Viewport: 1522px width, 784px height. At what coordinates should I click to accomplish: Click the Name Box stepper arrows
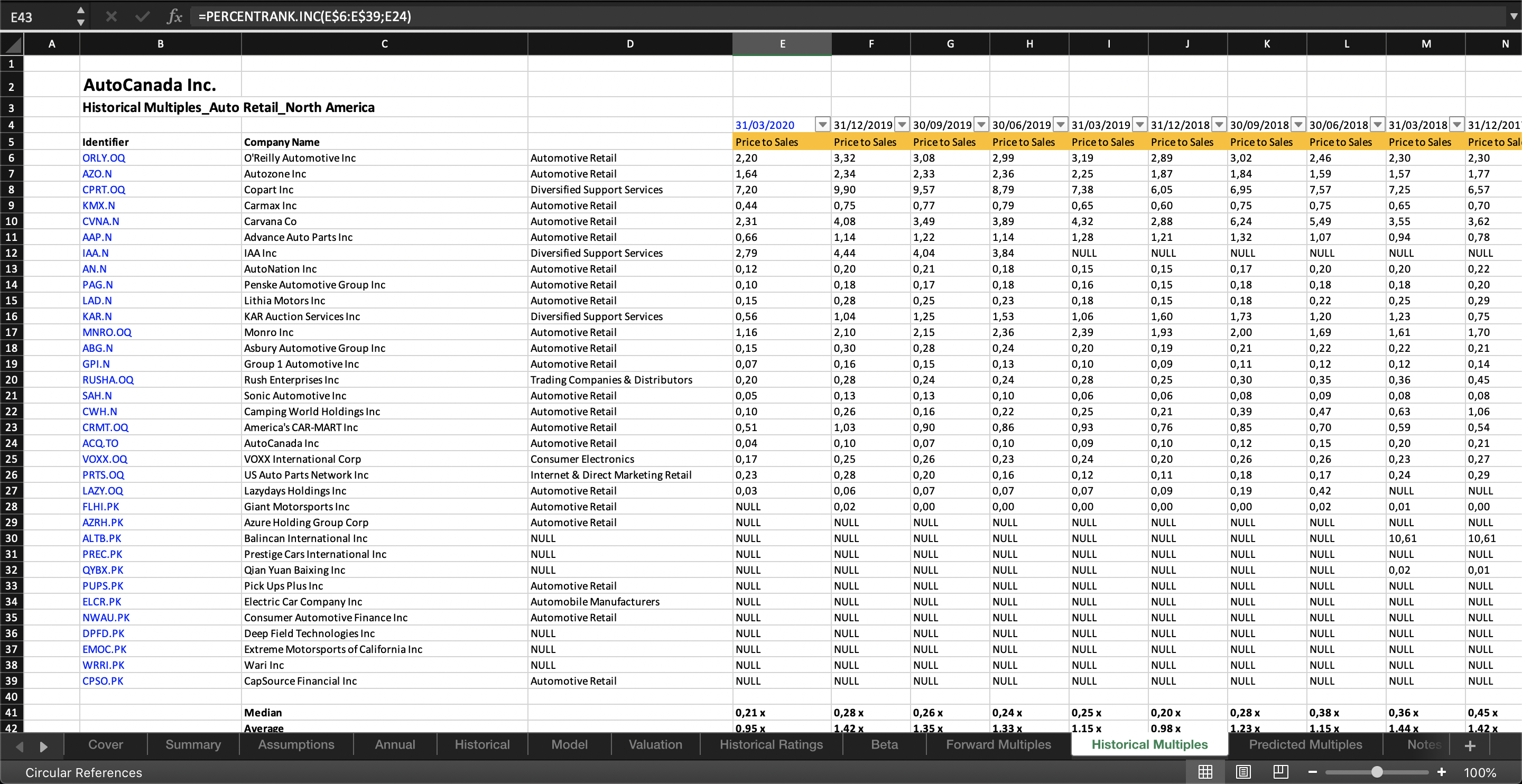(x=81, y=16)
